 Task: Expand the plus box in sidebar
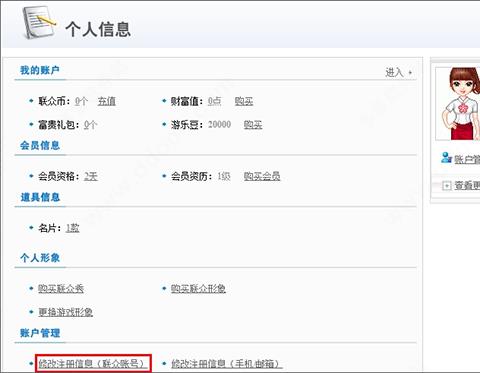447,185
